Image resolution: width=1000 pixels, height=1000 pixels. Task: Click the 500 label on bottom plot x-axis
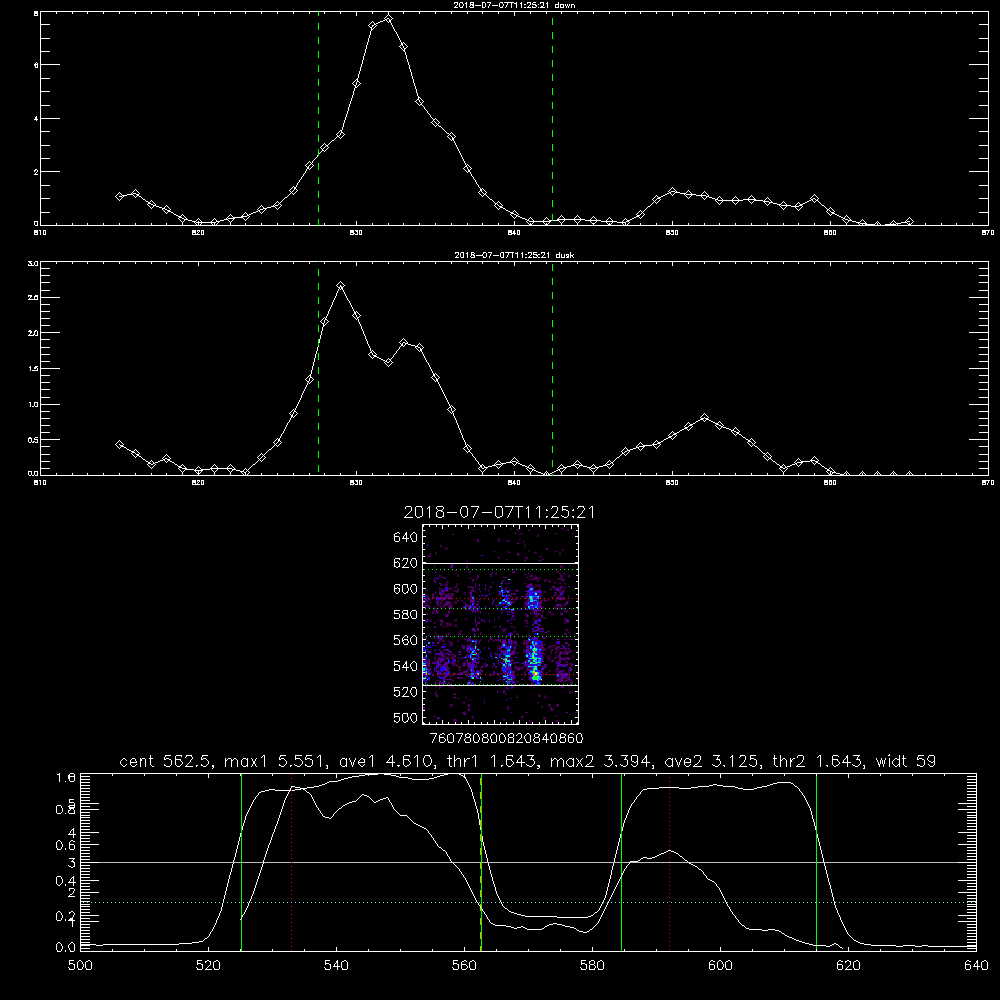point(80,966)
